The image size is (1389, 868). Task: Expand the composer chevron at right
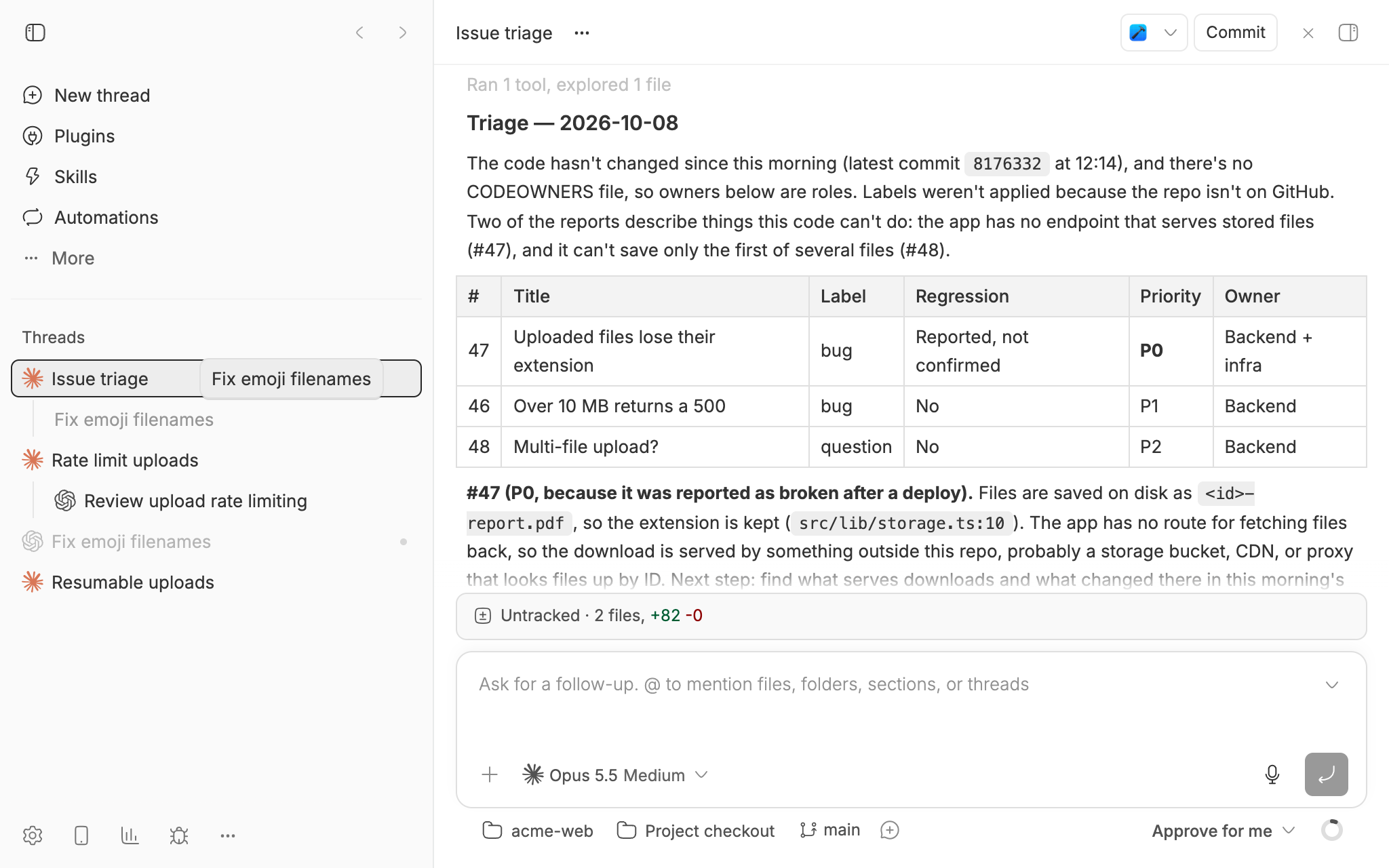1332,685
